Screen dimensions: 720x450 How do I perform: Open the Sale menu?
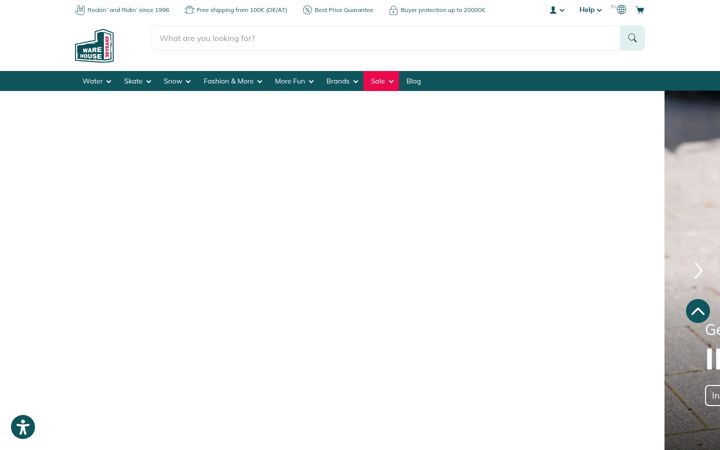pyautogui.click(x=381, y=81)
